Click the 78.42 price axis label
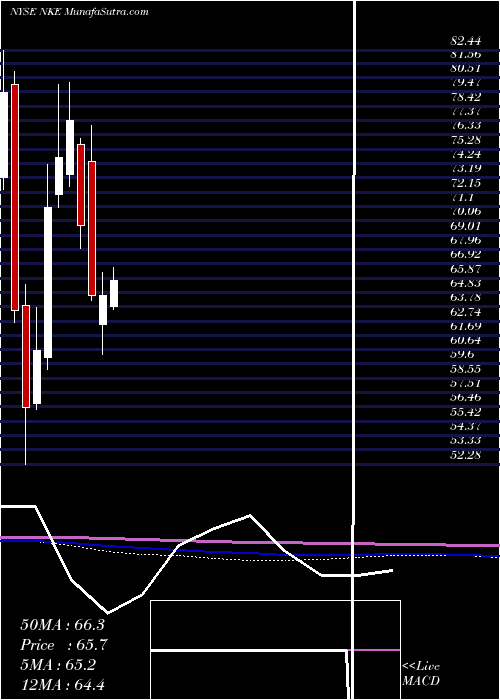Viewport: 500px width, 700px height. point(466,97)
